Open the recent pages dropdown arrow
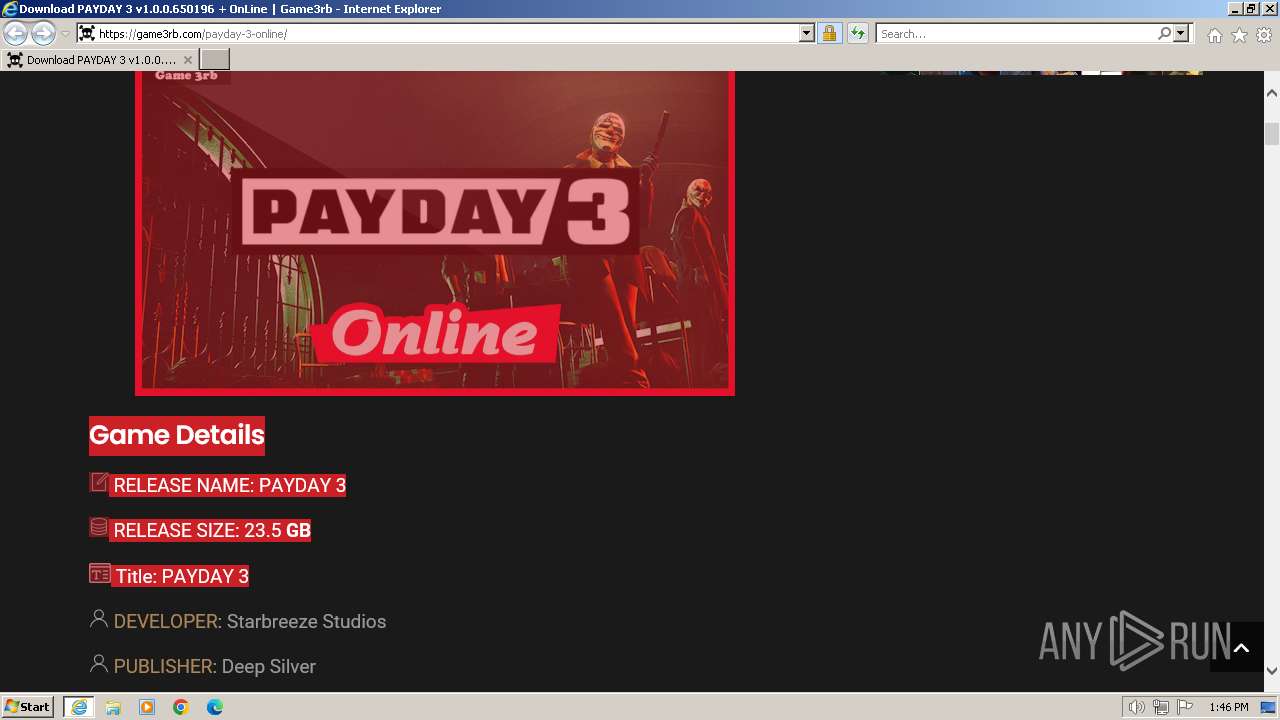The width and height of the screenshot is (1280, 720). click(65, 34)
